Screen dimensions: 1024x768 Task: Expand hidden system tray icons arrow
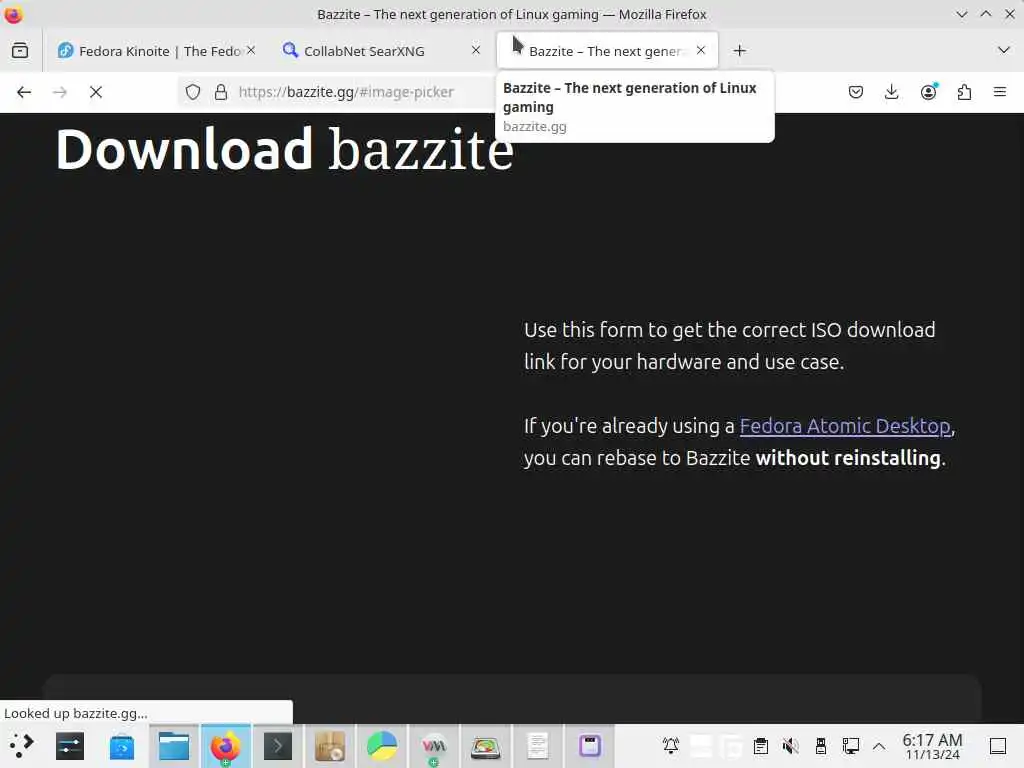(x=879, y=746)
